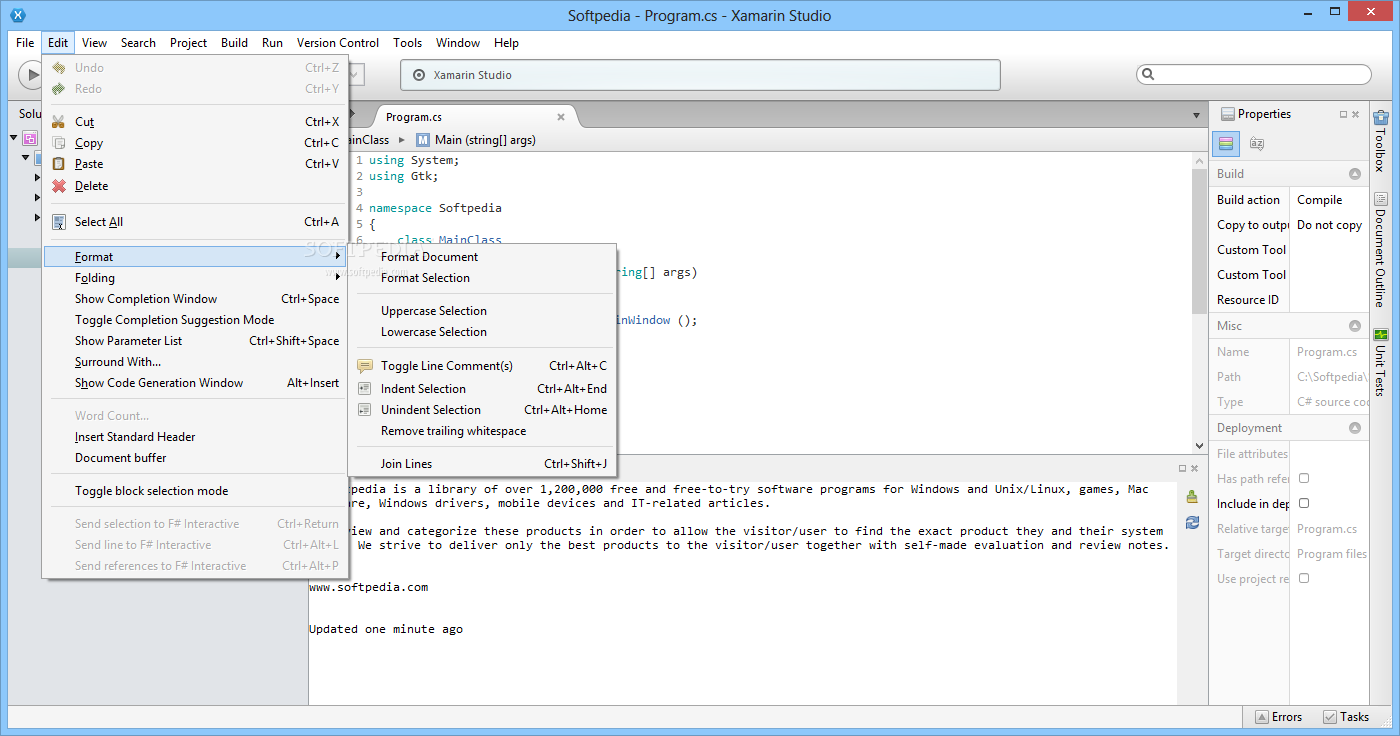Collapse the Deployment properties section
Viewport: 1400px width, 736px height.
click(1355, 428)
